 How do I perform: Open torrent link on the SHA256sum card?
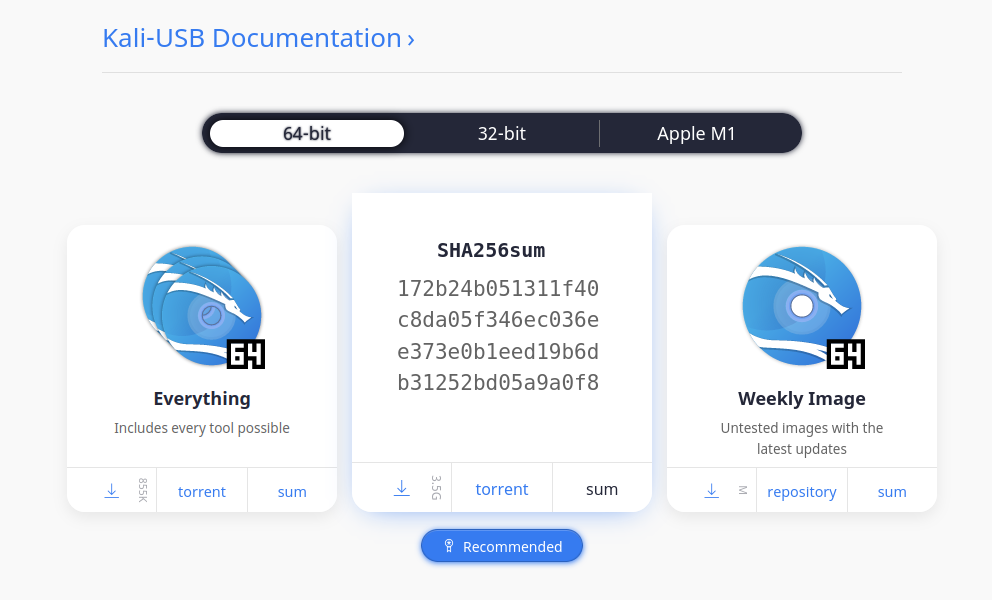tap(502, 489)
